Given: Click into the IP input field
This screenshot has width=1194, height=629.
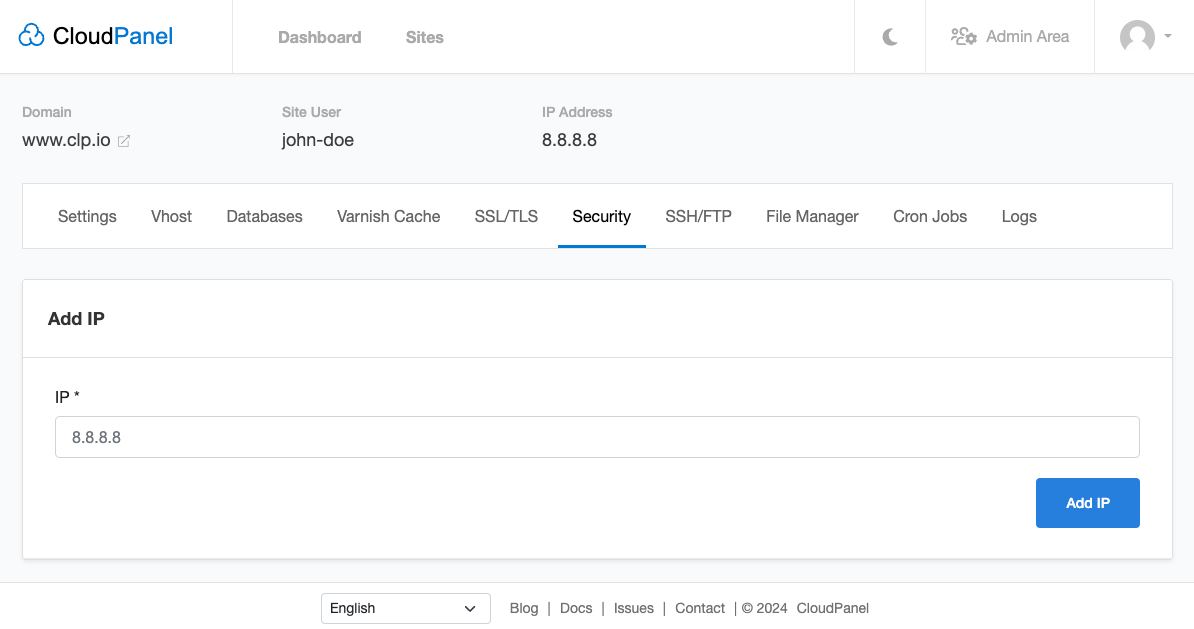Looking at the screenshot, I should [597, 437].
